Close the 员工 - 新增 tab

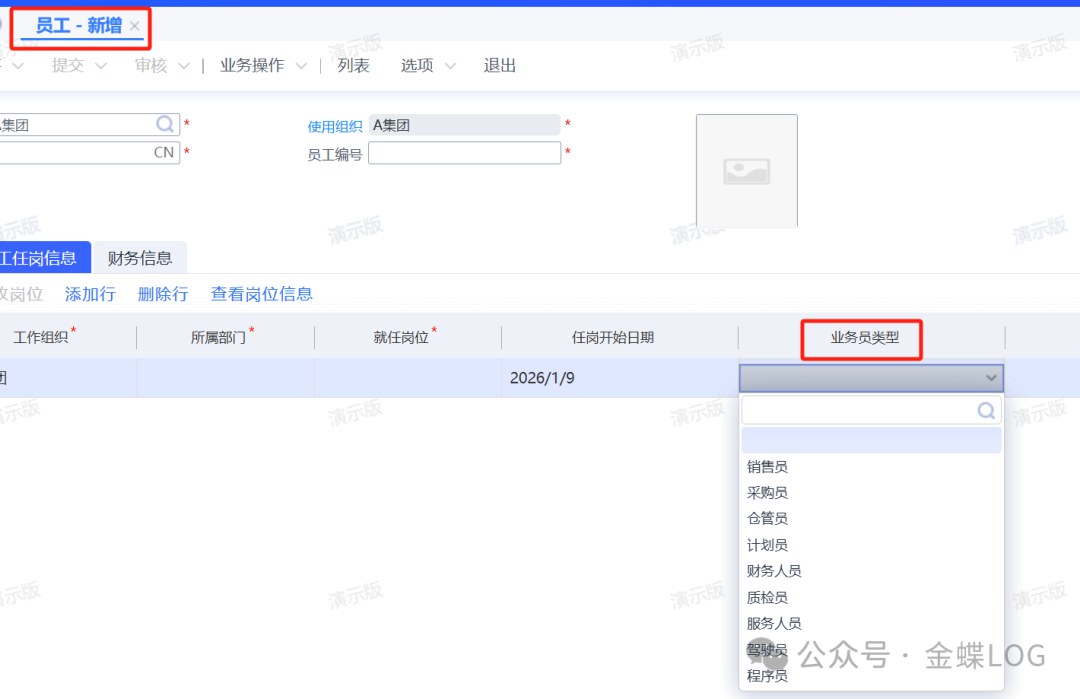coord(135,26)
